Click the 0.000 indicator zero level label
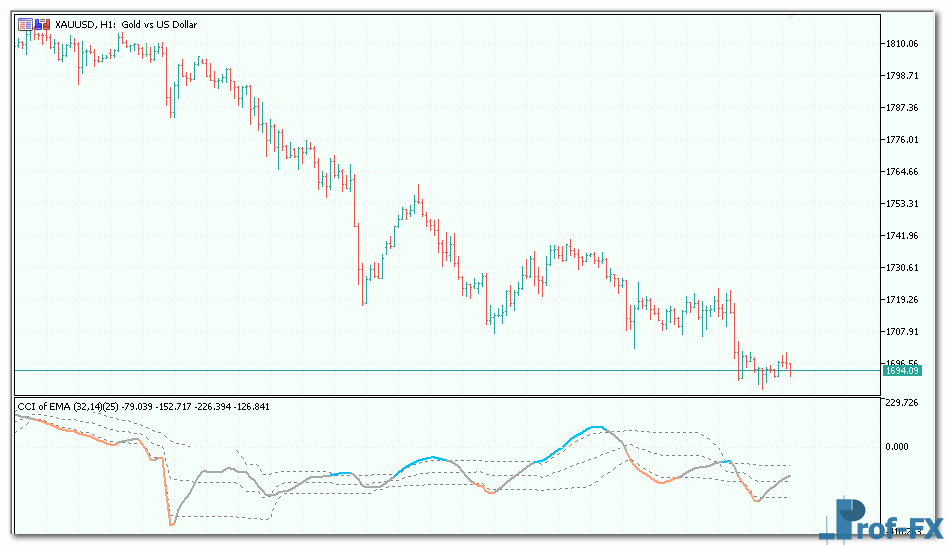The image size is (946, 545). pos(898,447)
